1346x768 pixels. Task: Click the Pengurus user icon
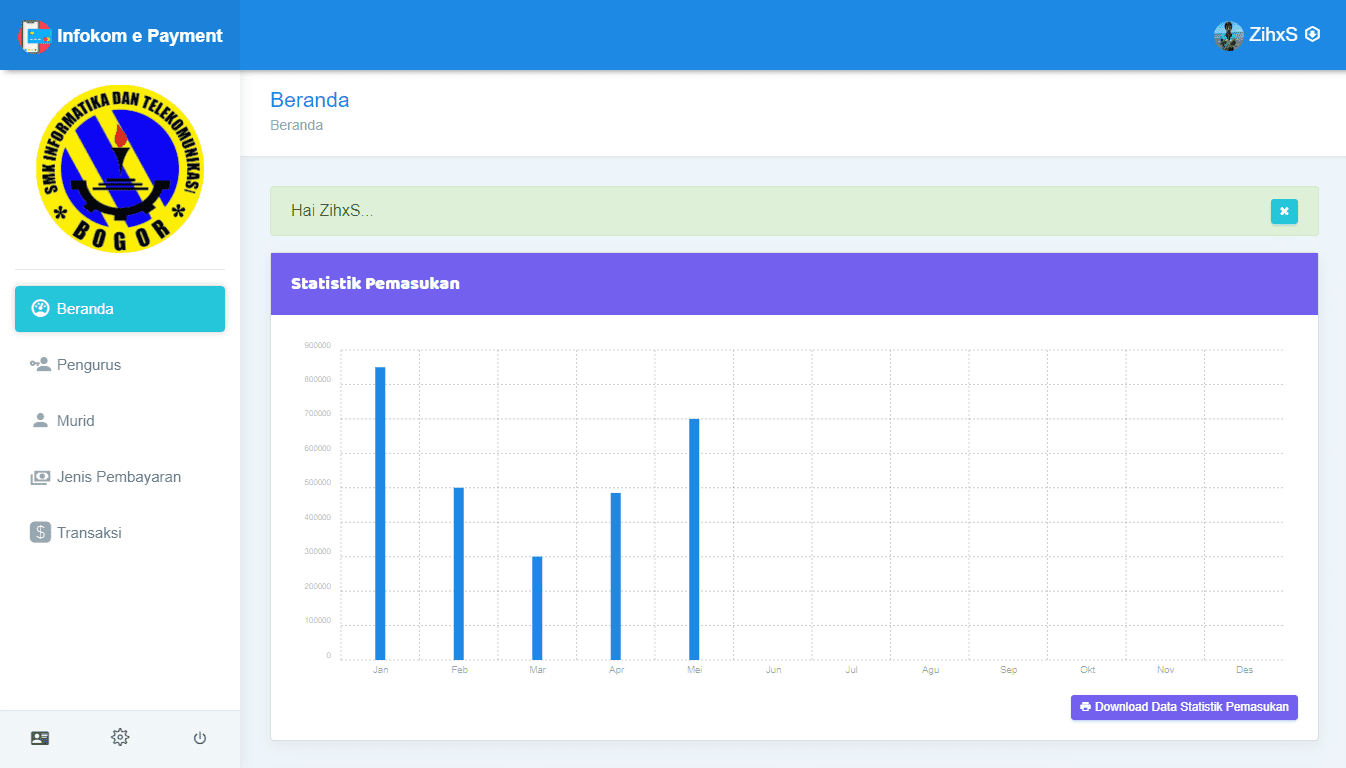[40, 365]
